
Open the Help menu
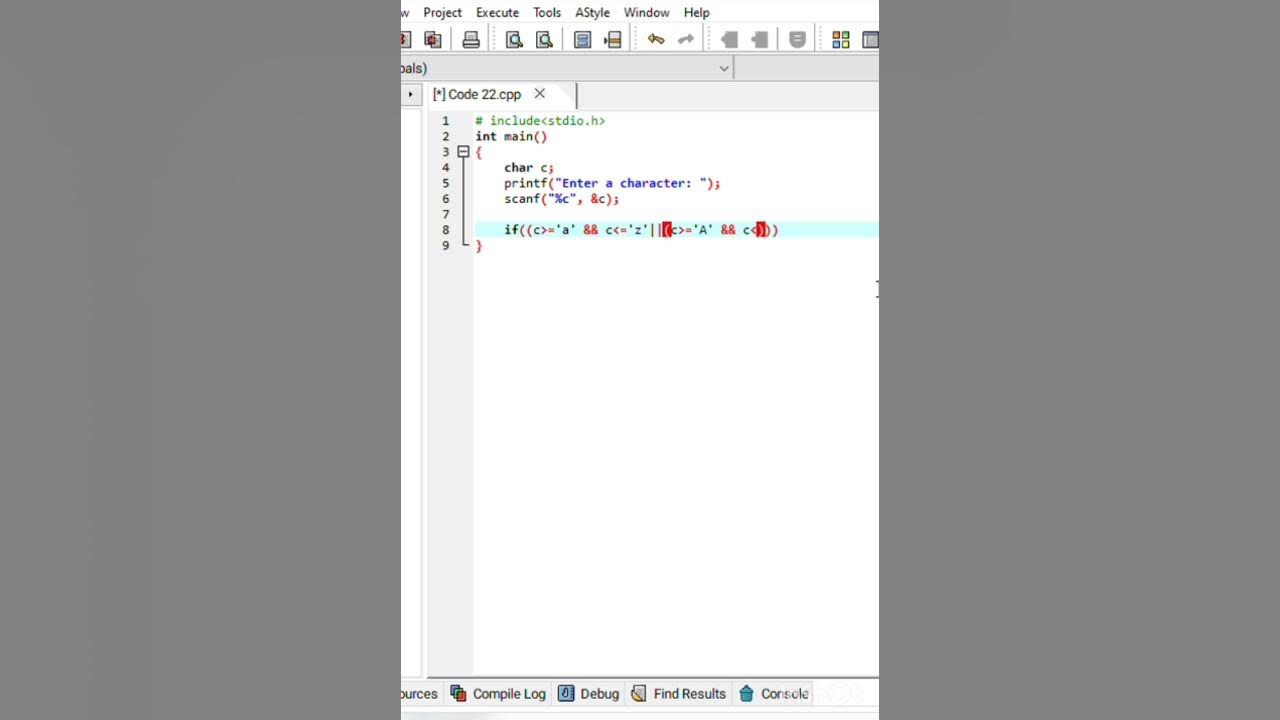(x=697, y=12)
